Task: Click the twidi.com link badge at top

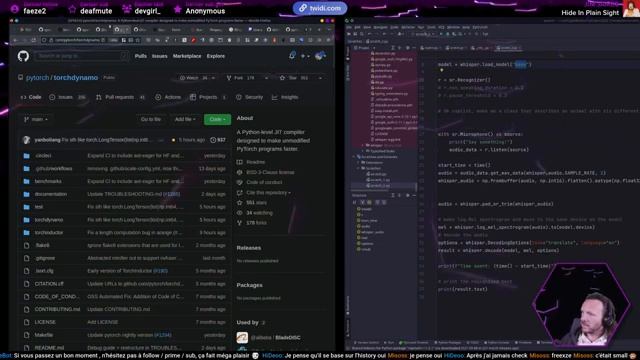Action: [x=320, y=8]
